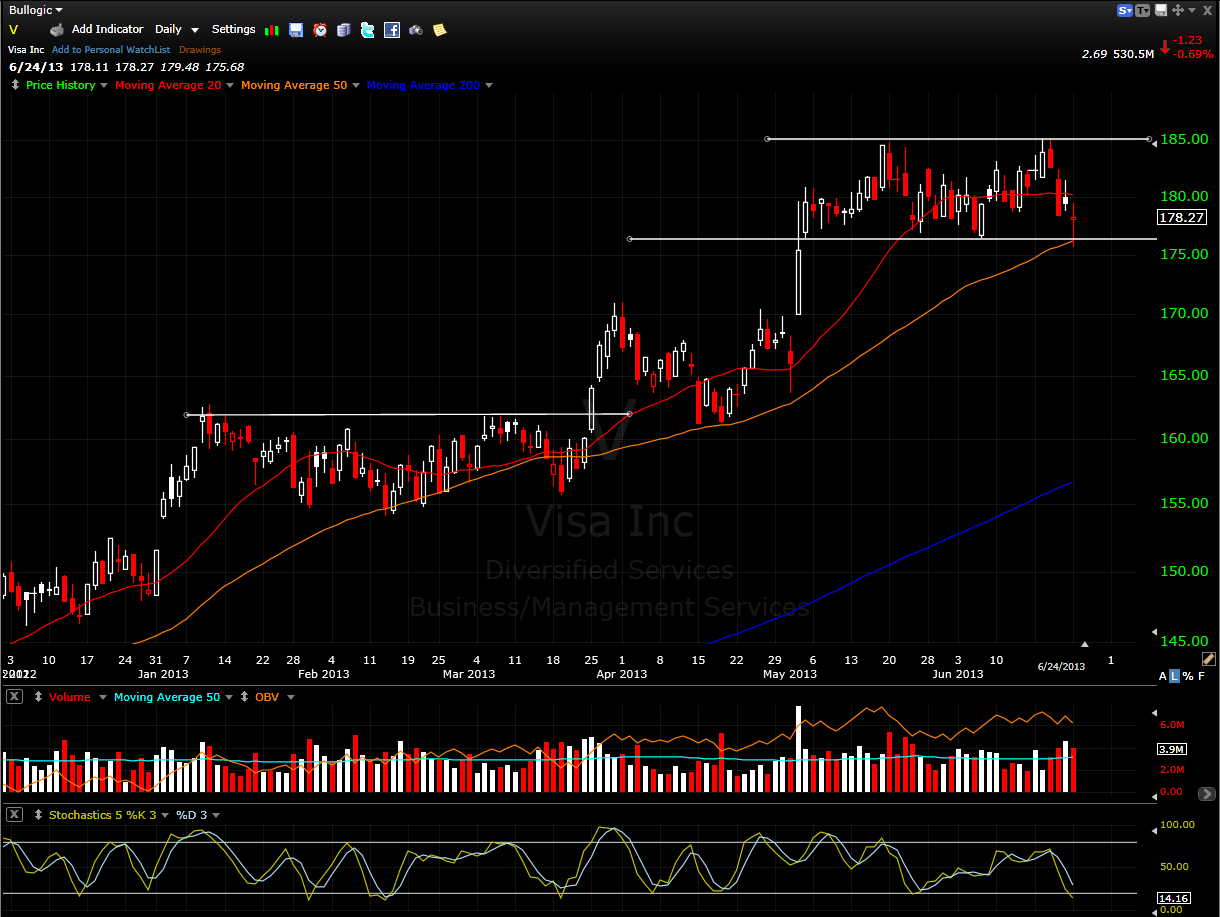Open the yellow sticky note icon
This screenshot has width=1220, height=917.
[x=440, y=30]
